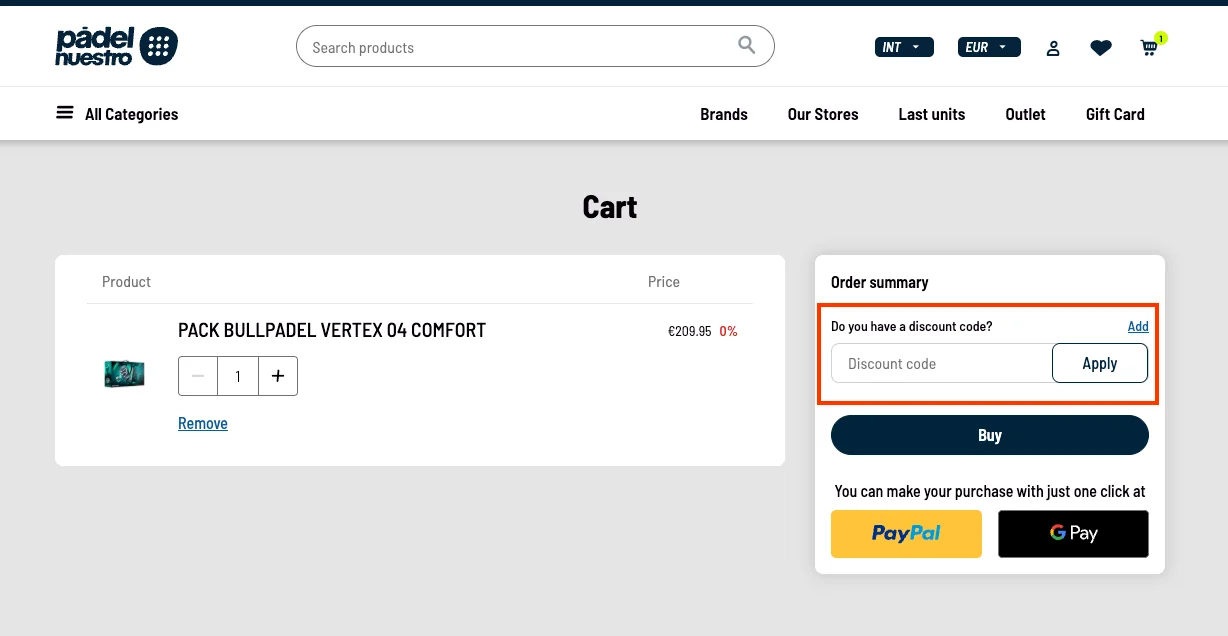Pay with the PayPal button
Image resolution: width=1228 pixels, height=636 pixels.
(906, 533)
